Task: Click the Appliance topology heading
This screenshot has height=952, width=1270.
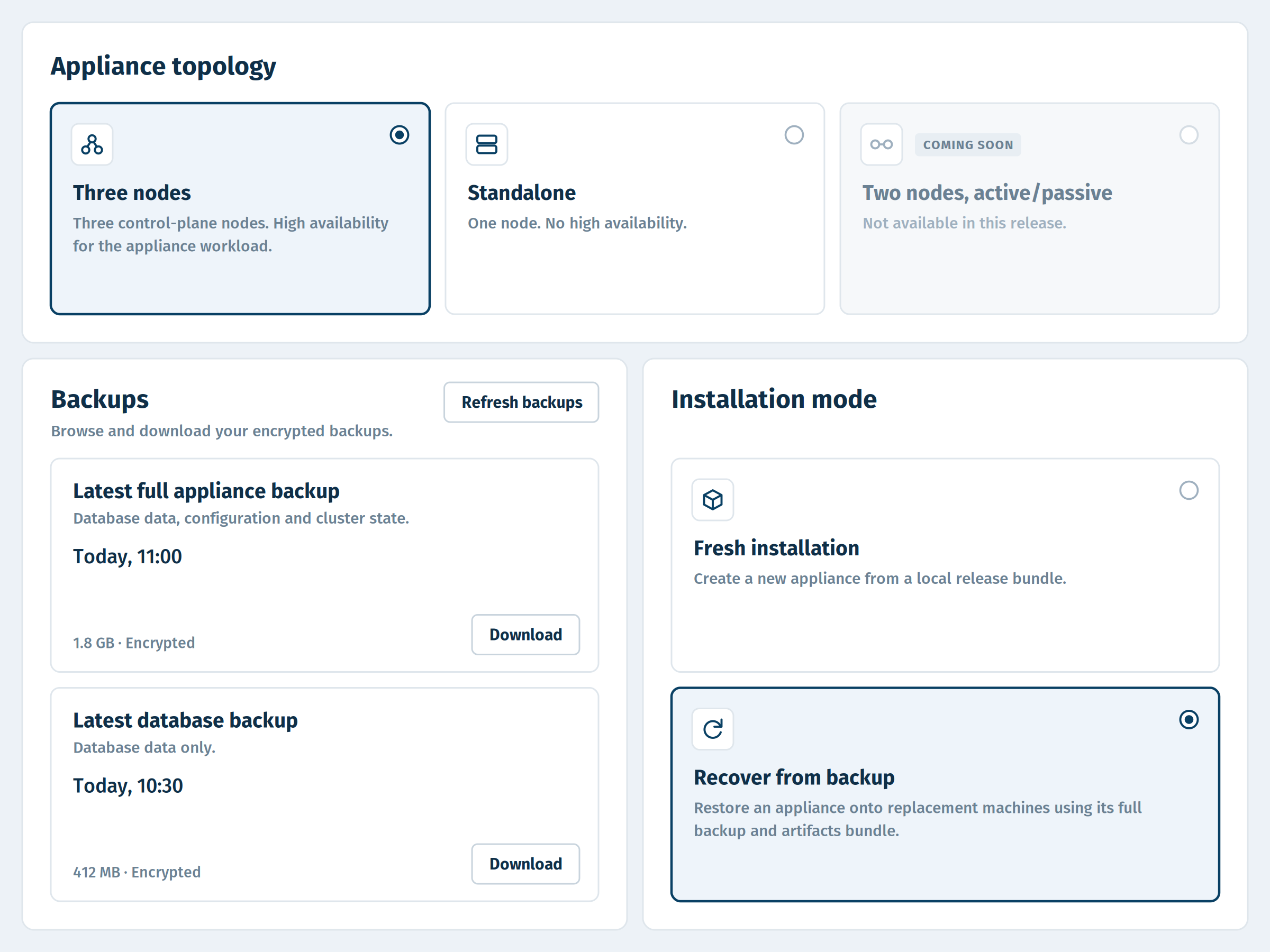Action: 163,67
